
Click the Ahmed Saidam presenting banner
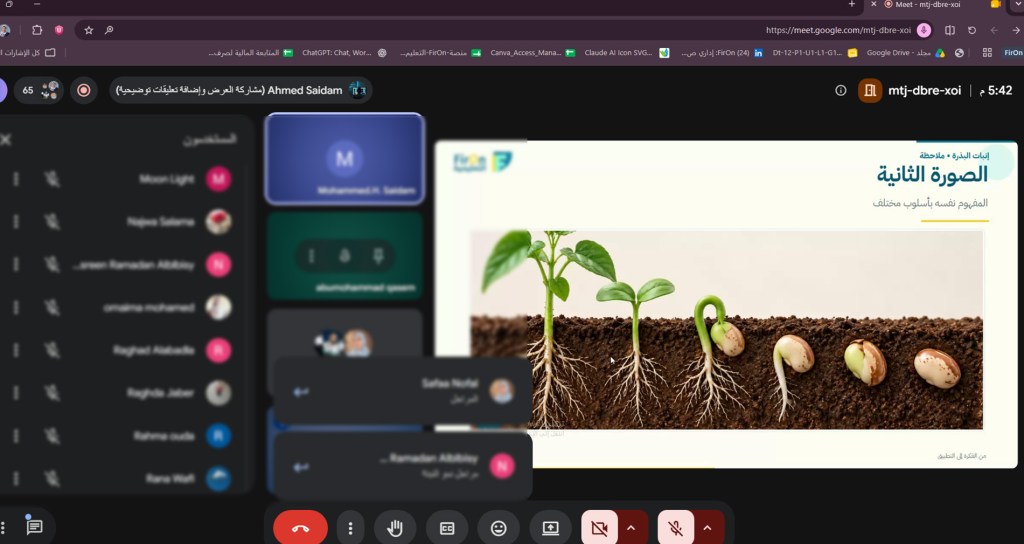[241, 90]
